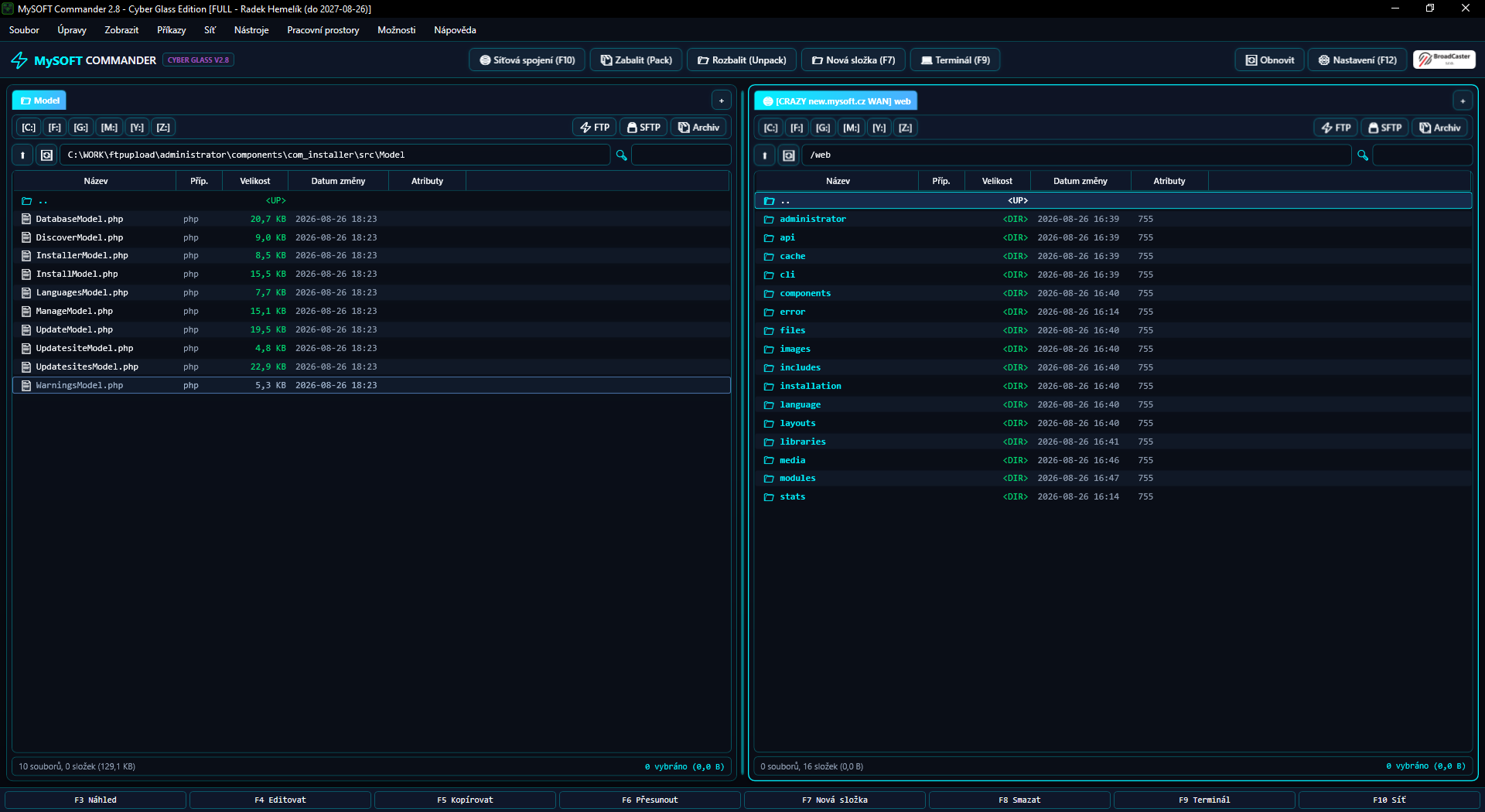
Task: Click right panel /web path field
Action: [x=1077, y=155]
